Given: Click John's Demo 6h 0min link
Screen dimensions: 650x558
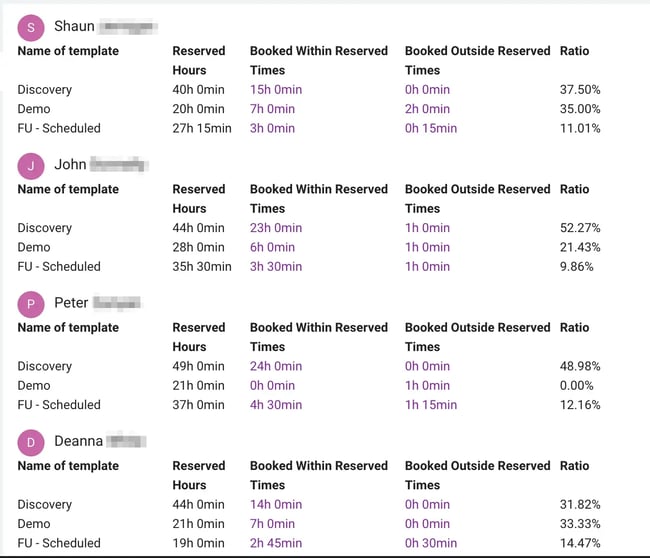Looking at the screenshot, I should 272,247.
